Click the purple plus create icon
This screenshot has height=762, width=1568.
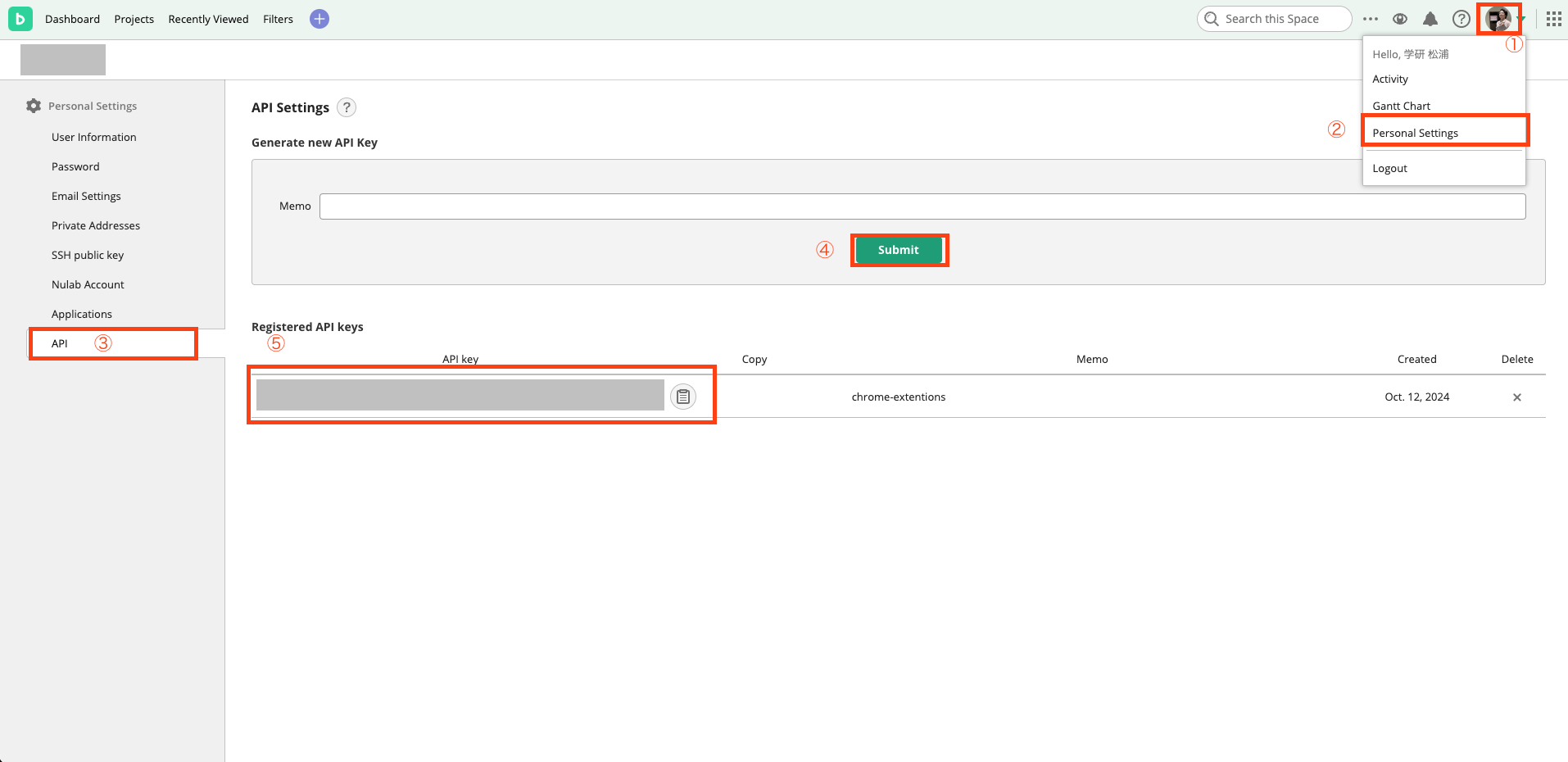pos(319,18)
